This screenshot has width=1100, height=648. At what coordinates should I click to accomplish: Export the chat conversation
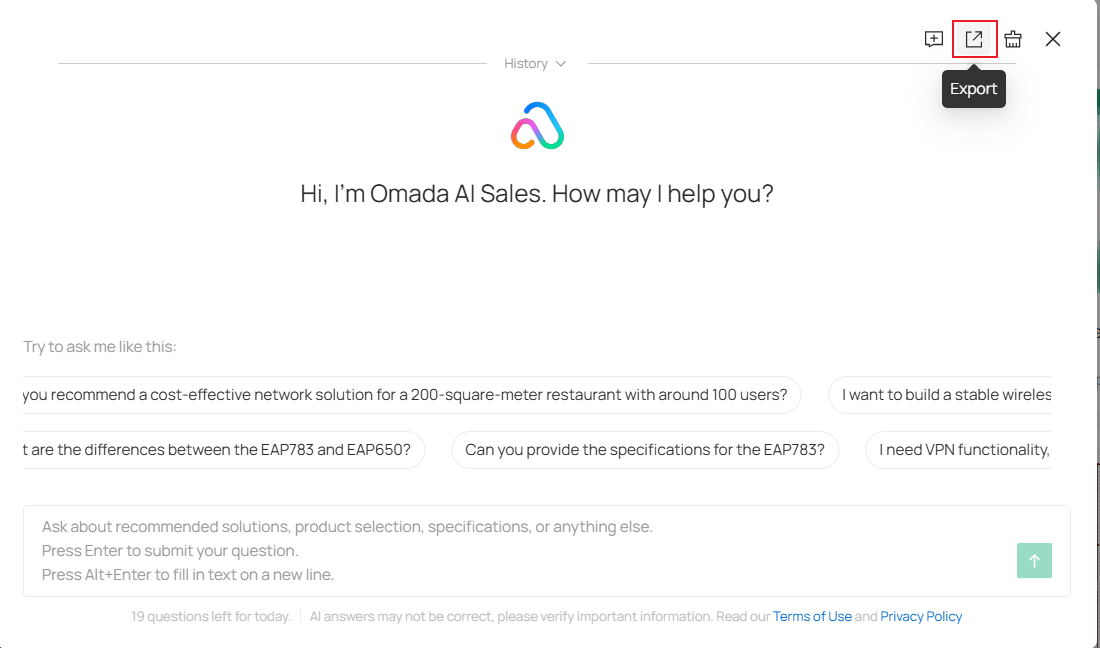974,39
